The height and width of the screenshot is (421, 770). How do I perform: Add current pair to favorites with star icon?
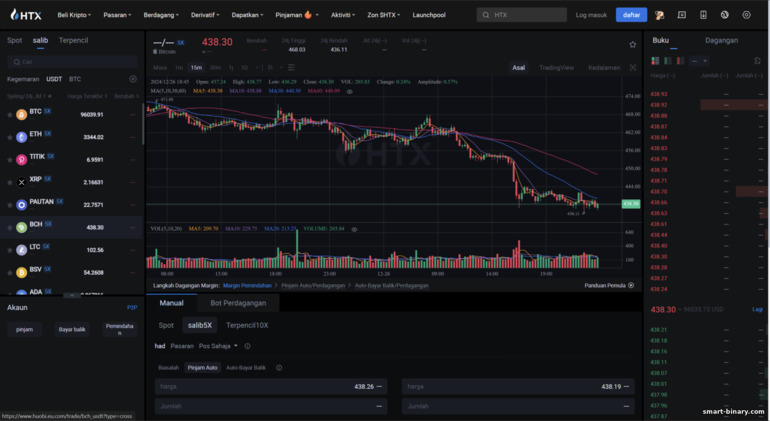(632, 45)
